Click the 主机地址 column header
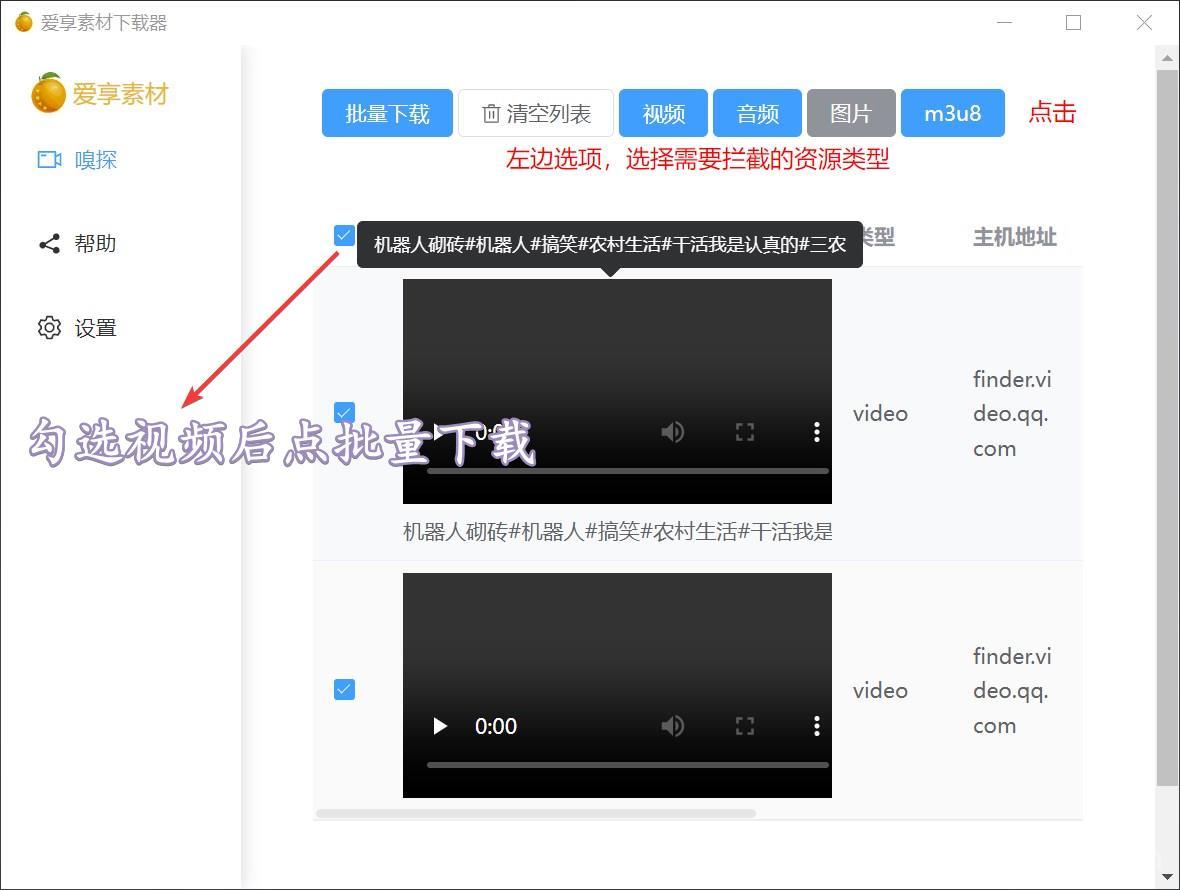The image size is (1180, 890). pyautogui.click(x=1014, y=237)
